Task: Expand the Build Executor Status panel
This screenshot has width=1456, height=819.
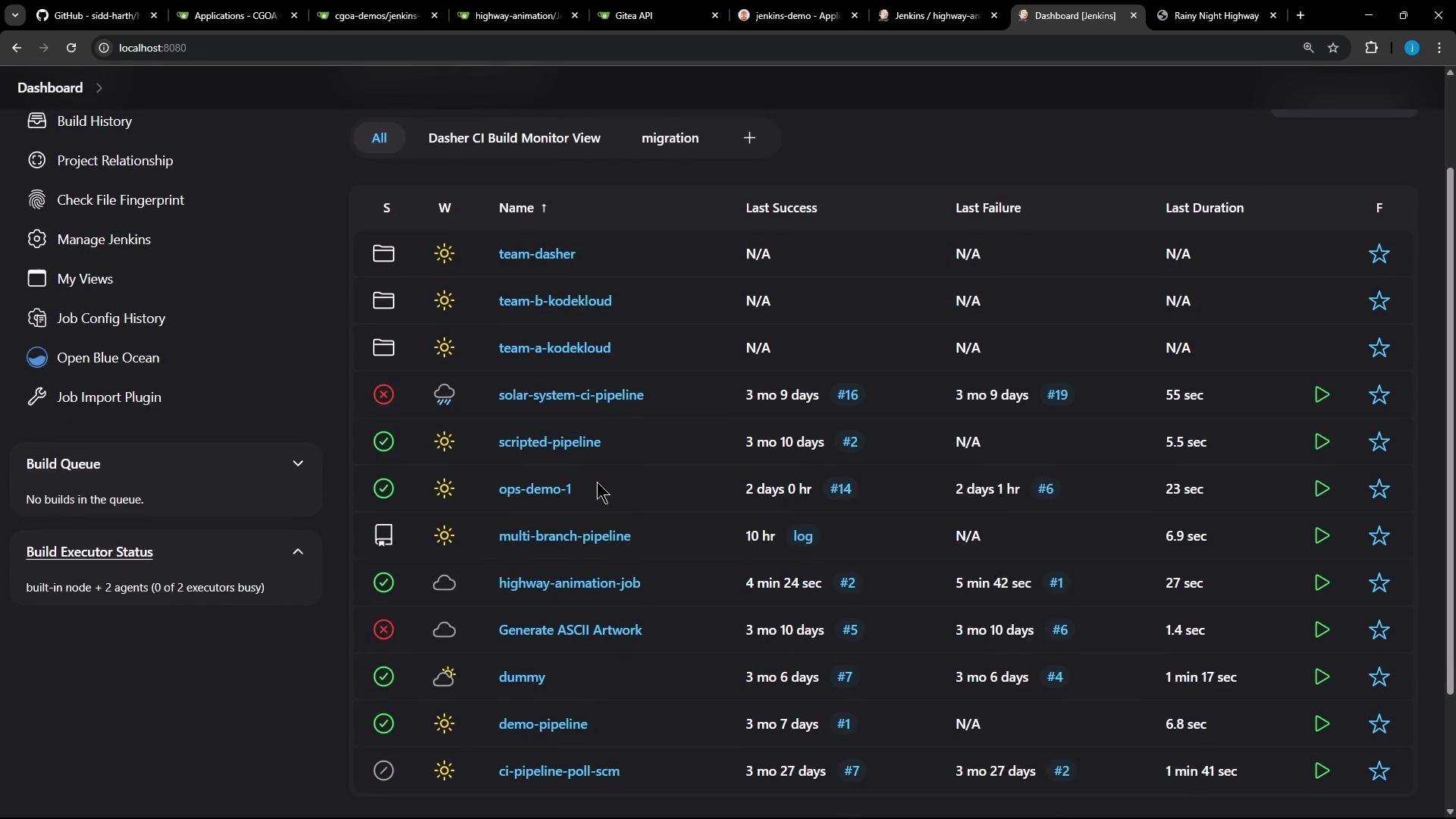Action: [x=298, y=552]
